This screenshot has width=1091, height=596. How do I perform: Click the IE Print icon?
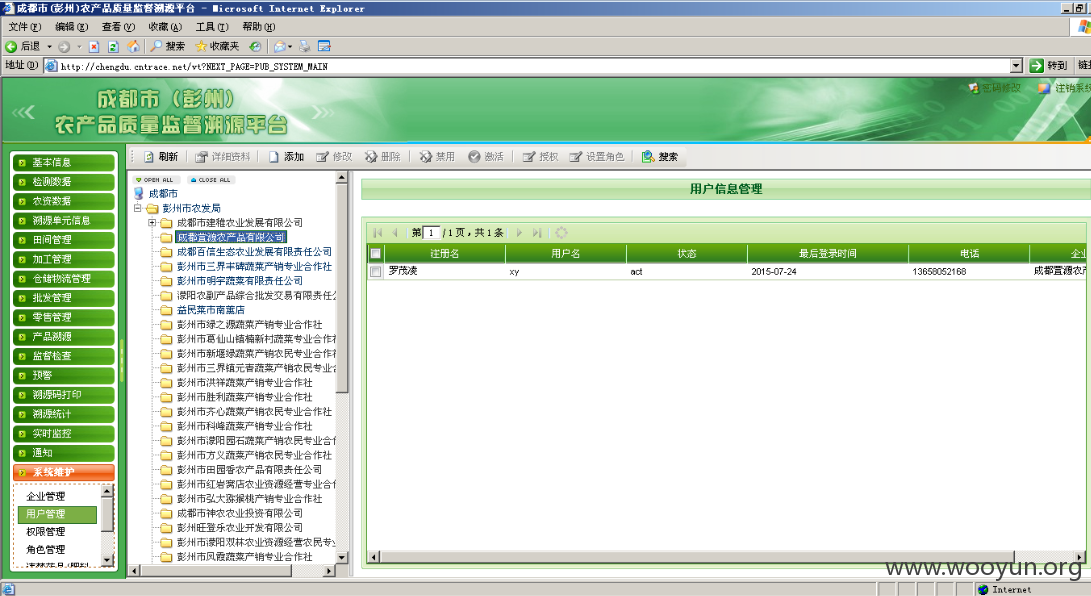[304, 47]
